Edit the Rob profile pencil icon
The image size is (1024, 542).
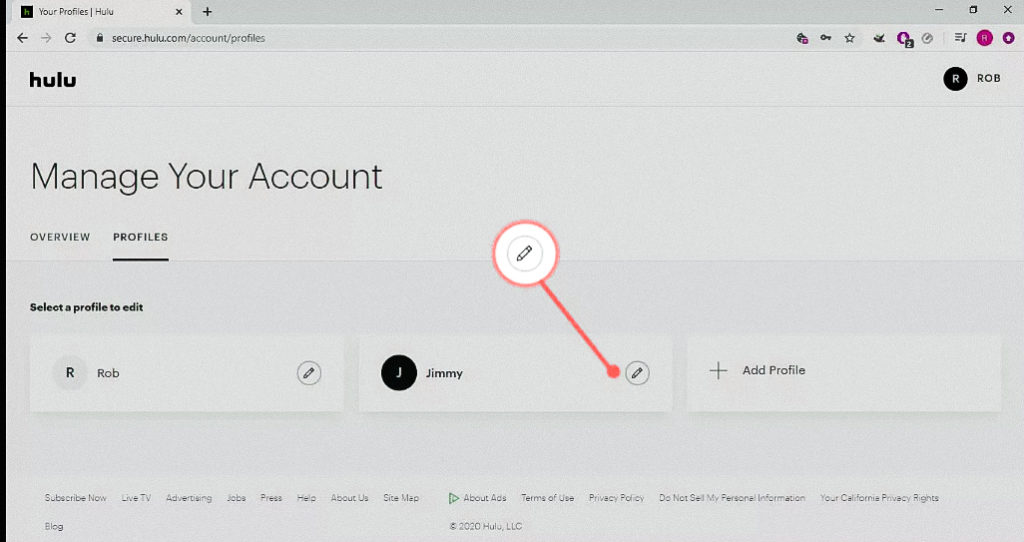coord(309,373)
